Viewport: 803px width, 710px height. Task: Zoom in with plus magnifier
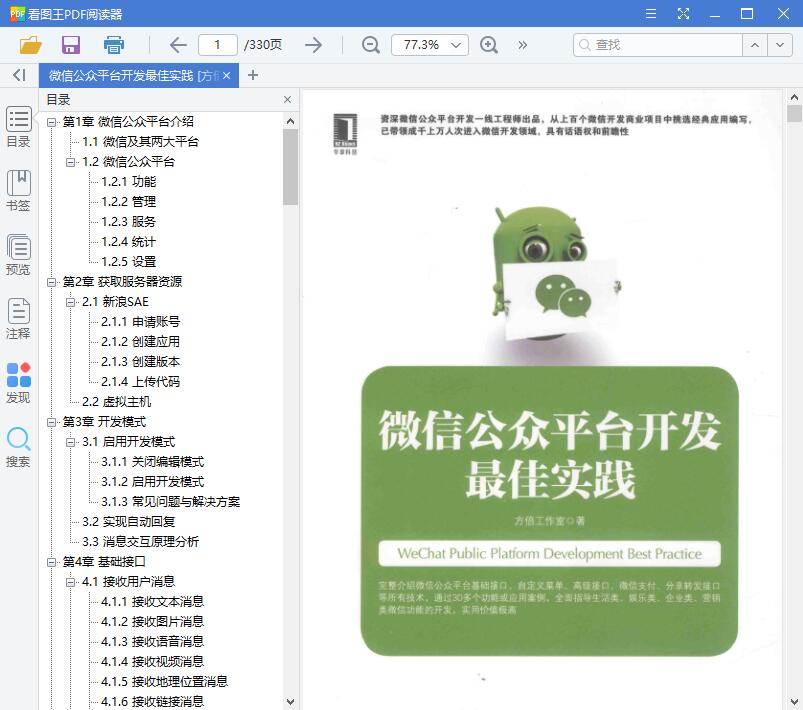pyautogui.click(x=489, y=45)
